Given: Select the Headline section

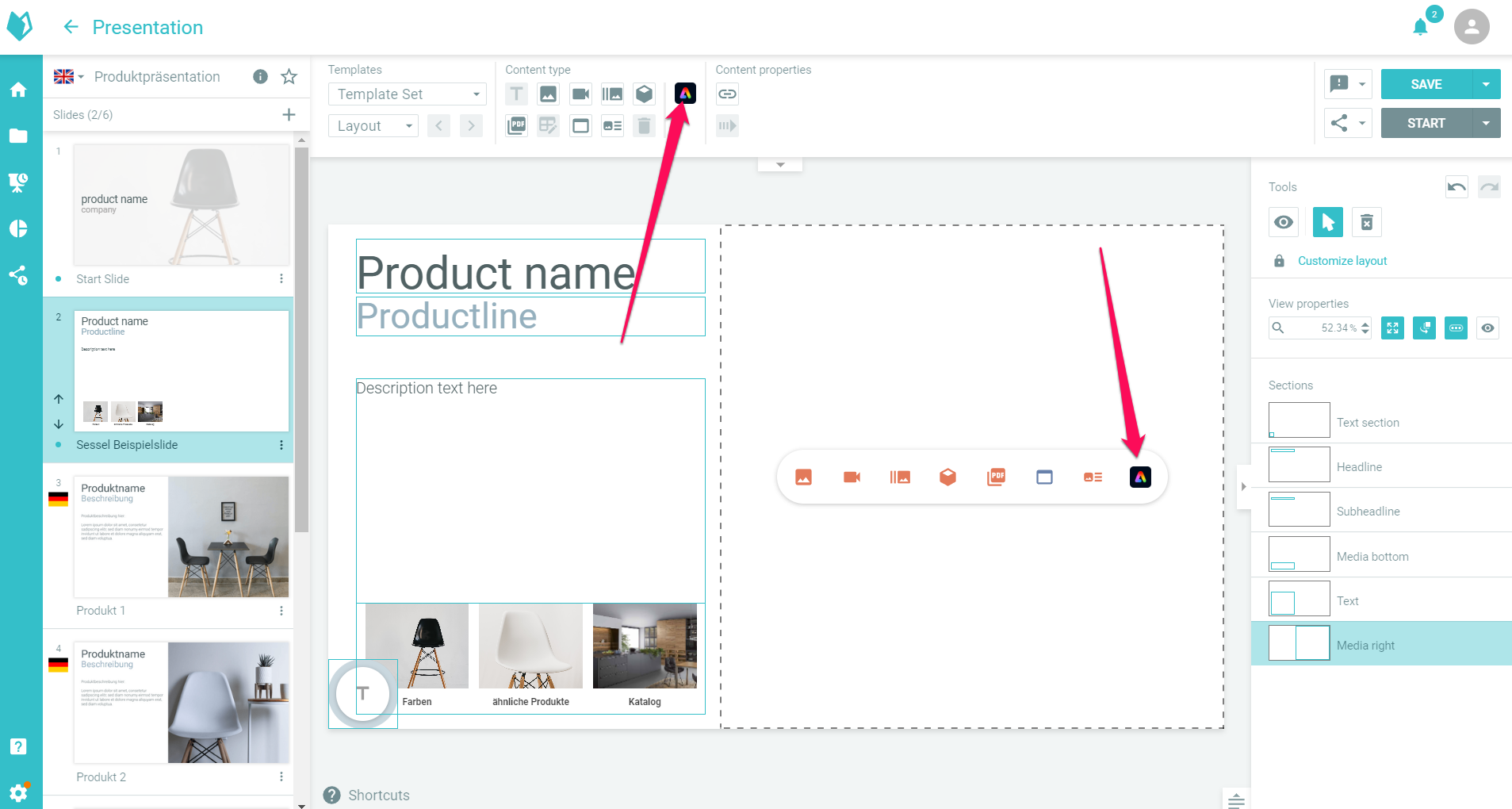Looking at the screenshot, I should click(1358, 466).
